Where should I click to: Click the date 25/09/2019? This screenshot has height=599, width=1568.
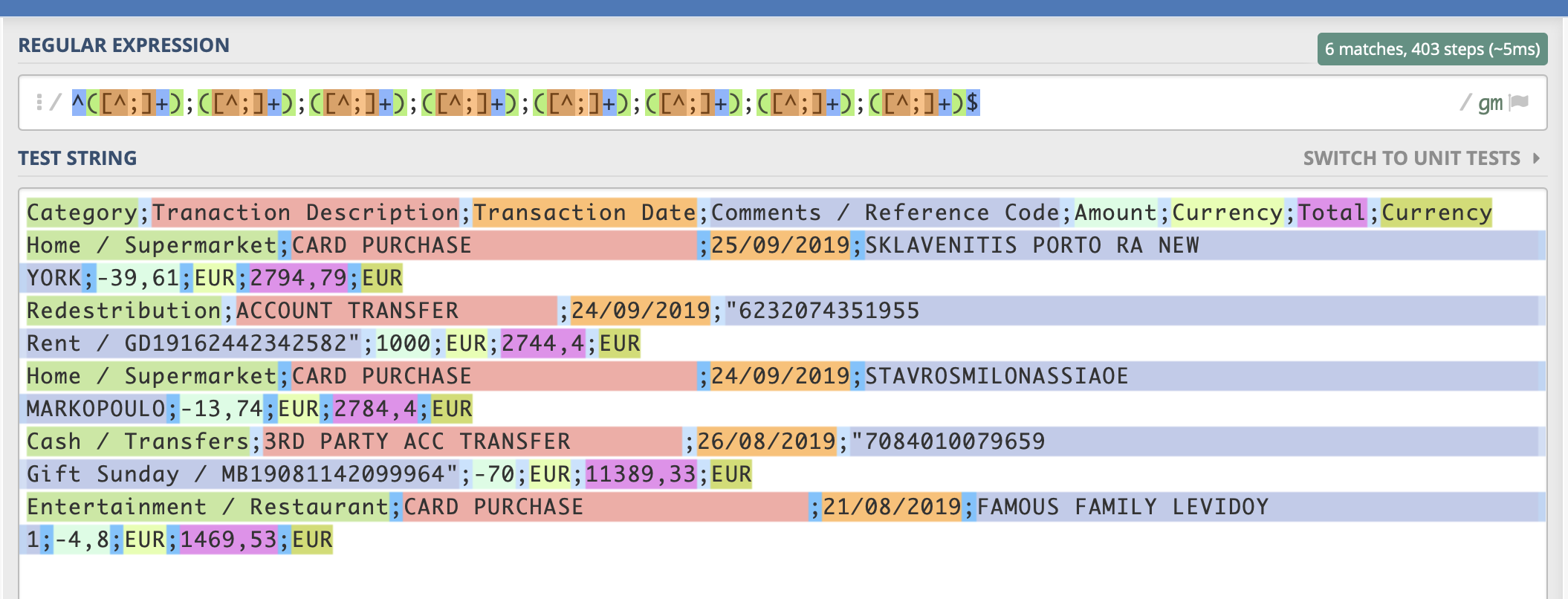click(x=780, y=246)
